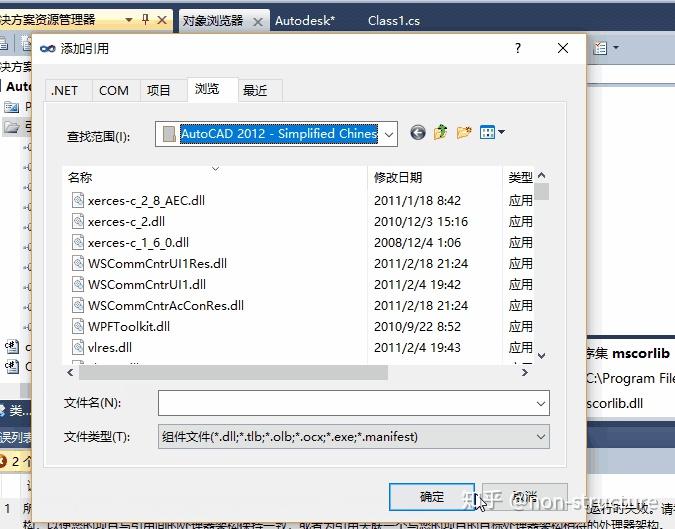The image size is (675, 529).
Task: Close the 添加引用 dialog
Action: tap(563, 48)
